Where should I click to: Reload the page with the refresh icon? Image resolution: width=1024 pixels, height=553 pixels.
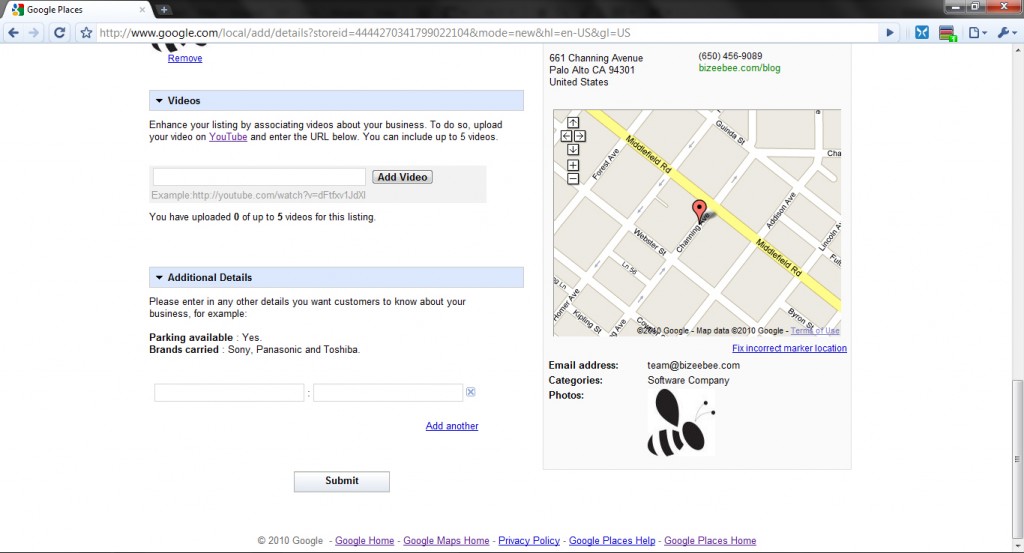coord(59,33)
